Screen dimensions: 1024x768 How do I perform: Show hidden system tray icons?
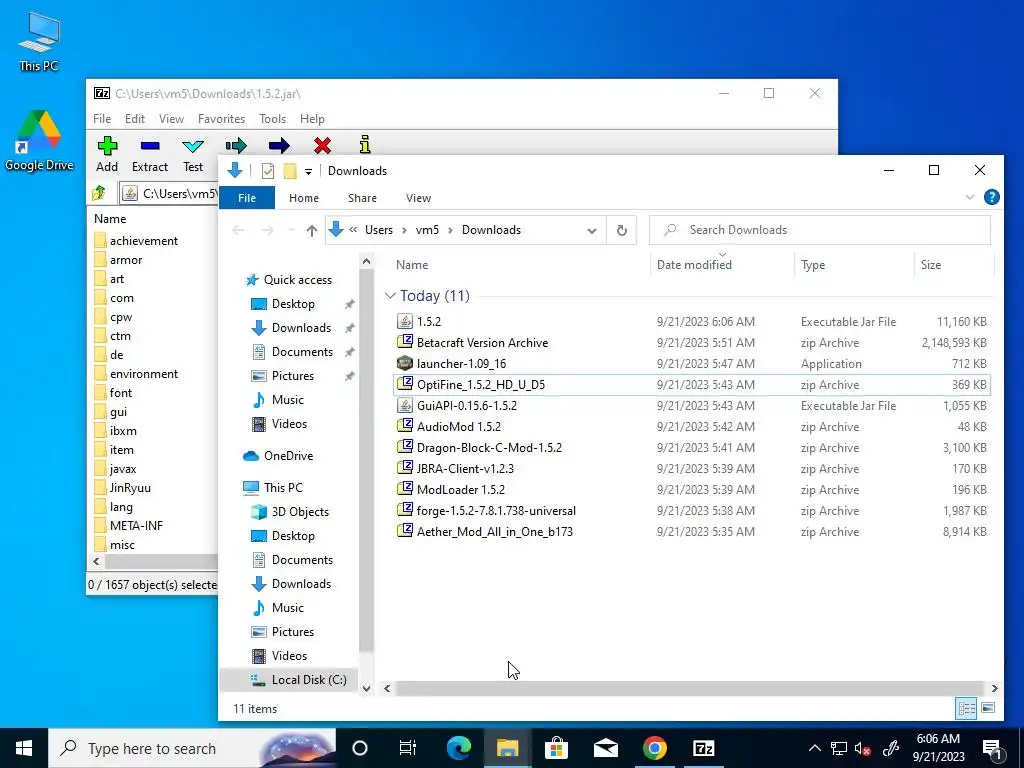[814, 748]
